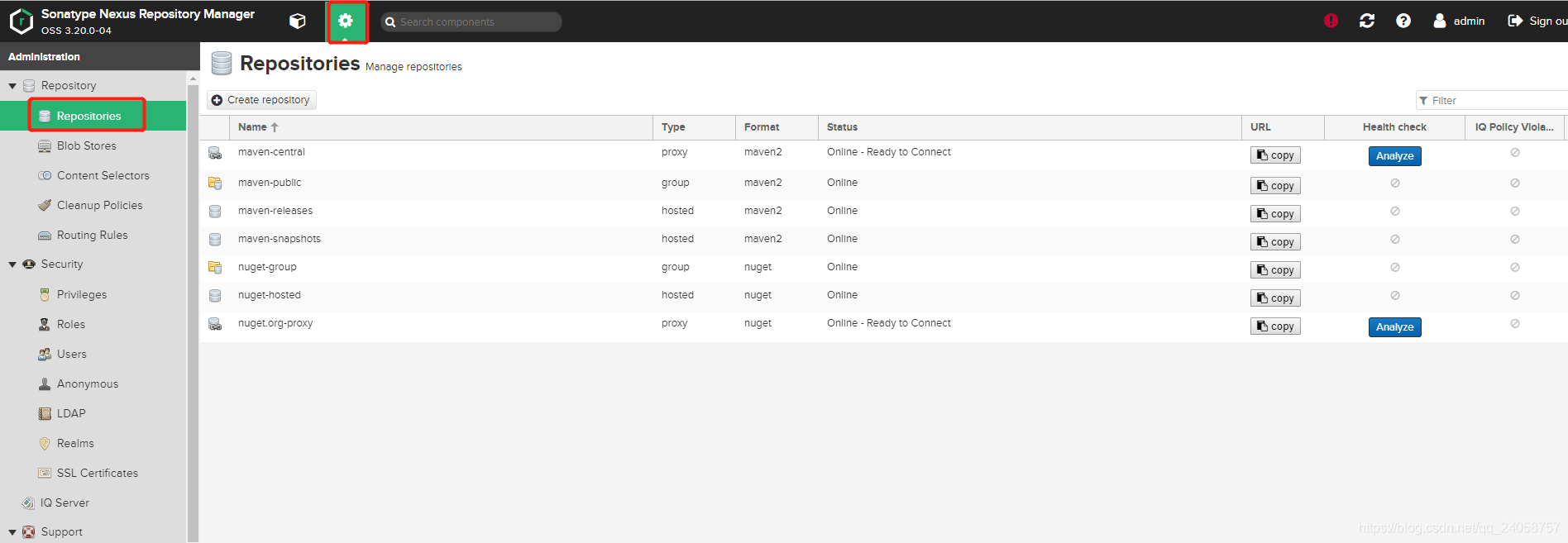This screenshot has width=1568, height=543.
Task: Sort by the Type column header
Action: [x=694, y=127]
